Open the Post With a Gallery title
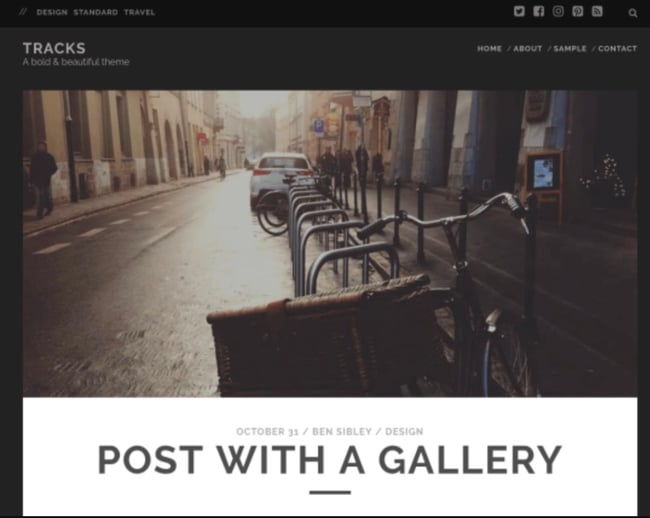The image size is (650, 518). [x=330, y=460]
